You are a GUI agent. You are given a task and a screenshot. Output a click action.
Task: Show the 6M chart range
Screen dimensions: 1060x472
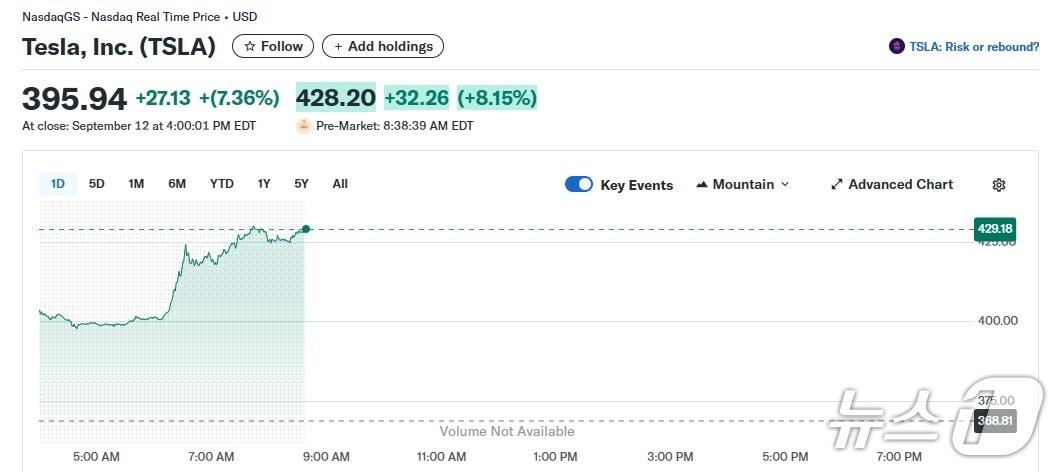177,184
